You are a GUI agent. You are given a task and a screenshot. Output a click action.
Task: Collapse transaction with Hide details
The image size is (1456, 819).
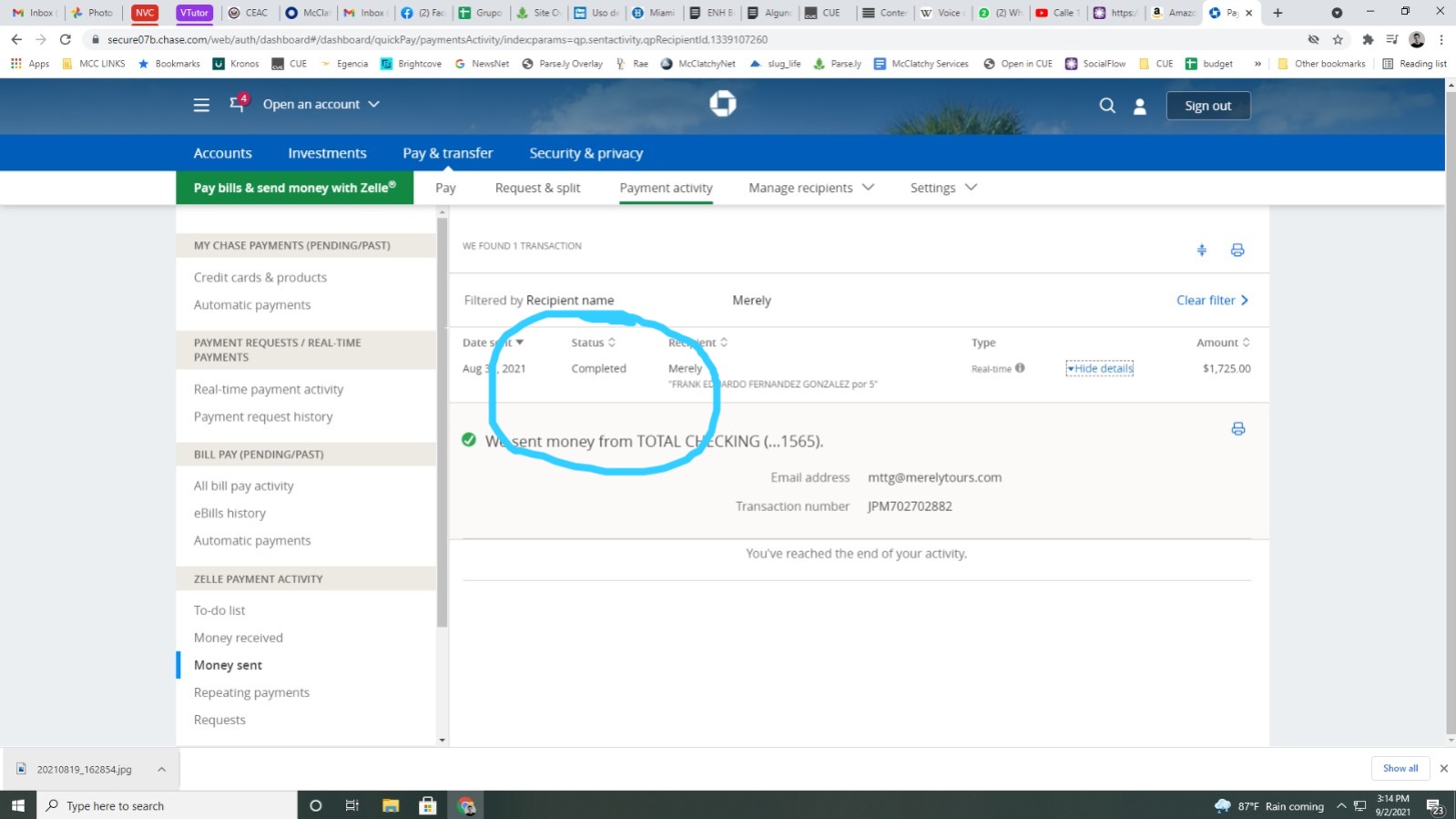click(x=1100, y=368)
